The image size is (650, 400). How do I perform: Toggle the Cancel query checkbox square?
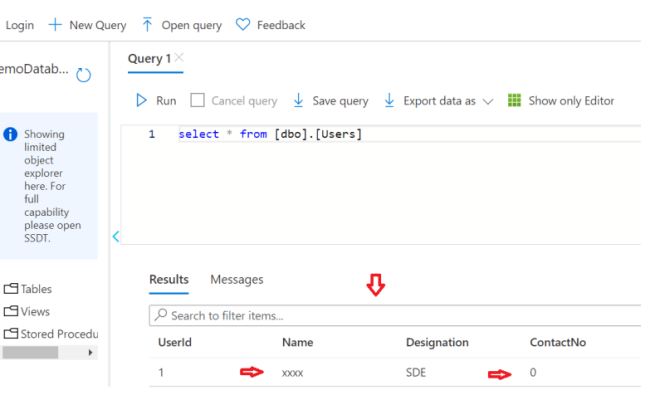click(x=197, y=100)
